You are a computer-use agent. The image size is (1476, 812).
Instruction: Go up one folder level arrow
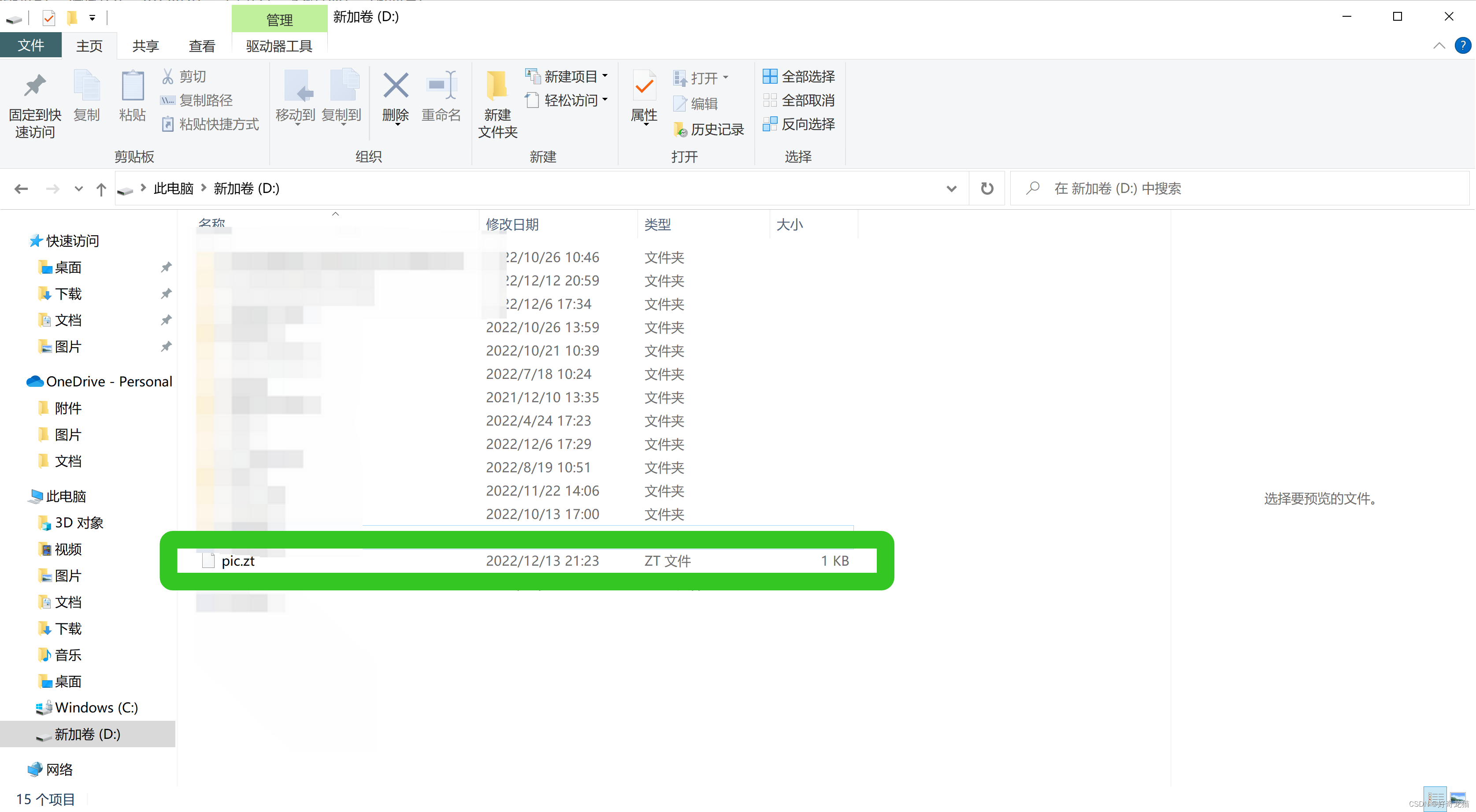pos(101,189)
